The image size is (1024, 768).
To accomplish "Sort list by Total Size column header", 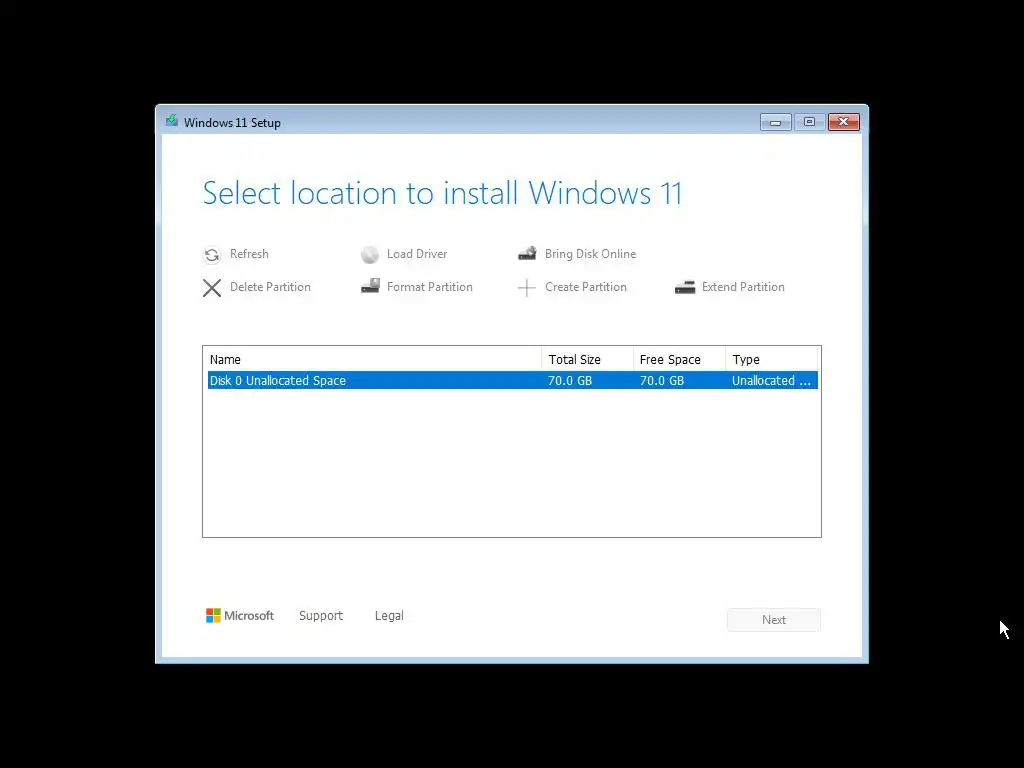I will 587,359.
